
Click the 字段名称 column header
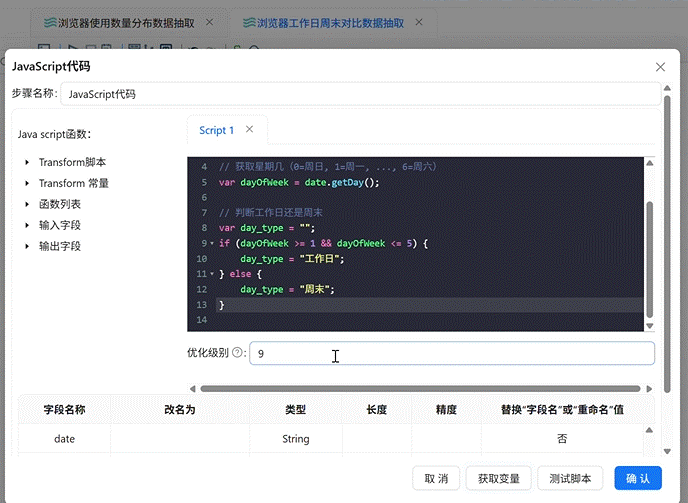coord(64,410)
